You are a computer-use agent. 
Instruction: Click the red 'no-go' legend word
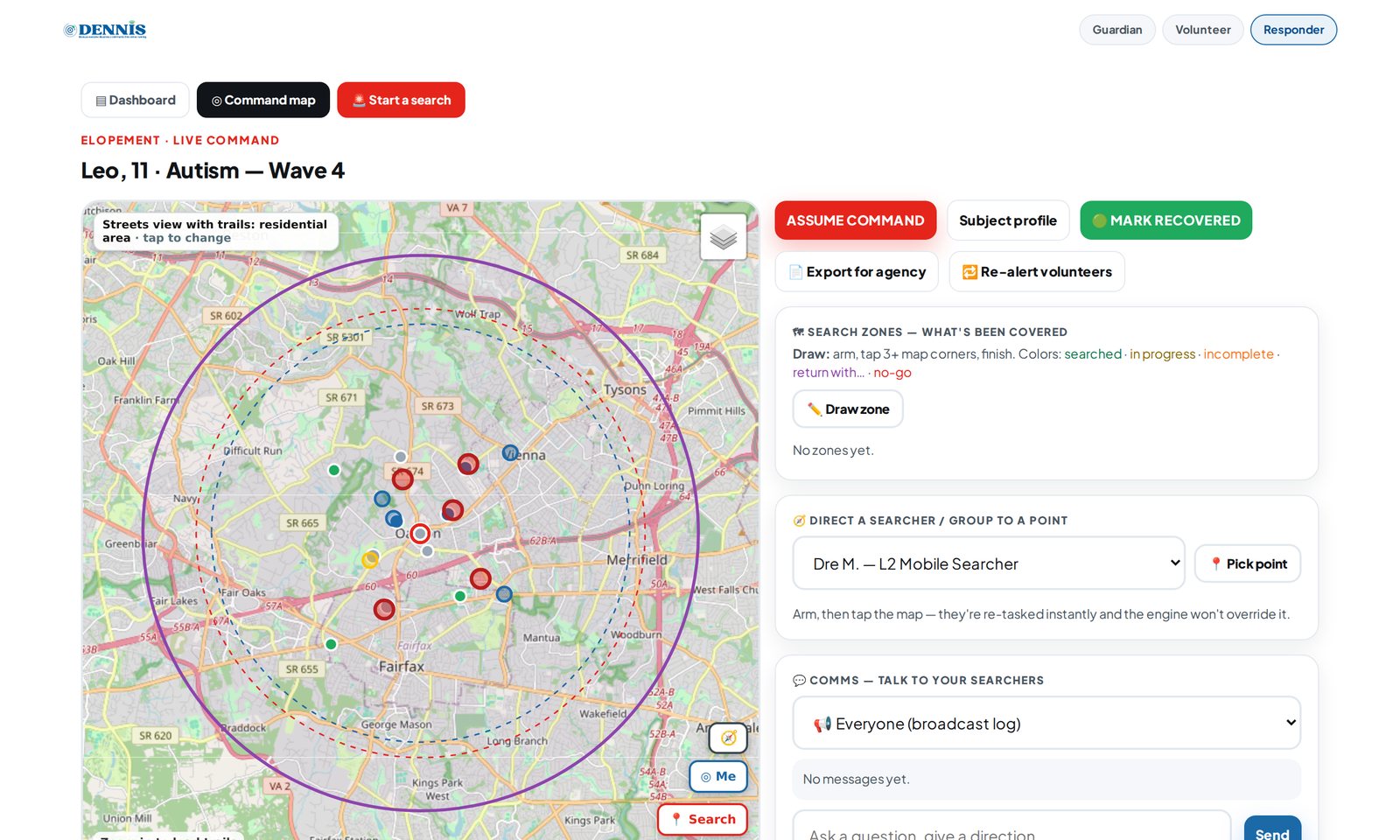coord(892,372)
